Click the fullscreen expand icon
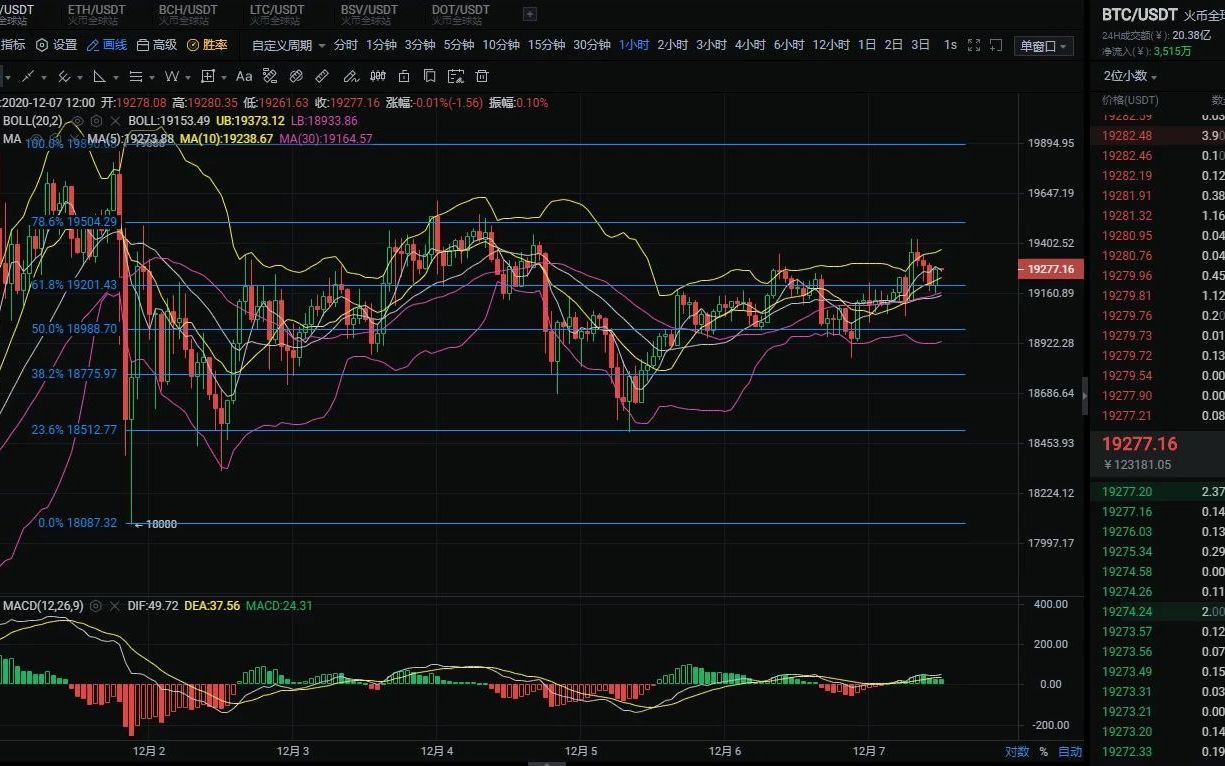The width and height of the screenshot is (1225, 766). [x=974, y=45]
